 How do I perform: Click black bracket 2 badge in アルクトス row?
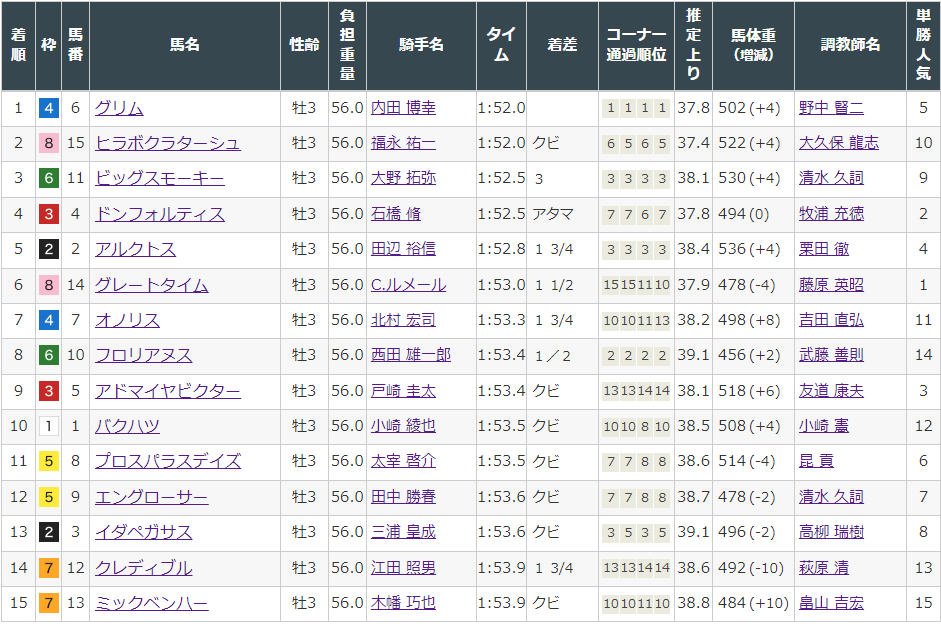[x=49, y=250]
